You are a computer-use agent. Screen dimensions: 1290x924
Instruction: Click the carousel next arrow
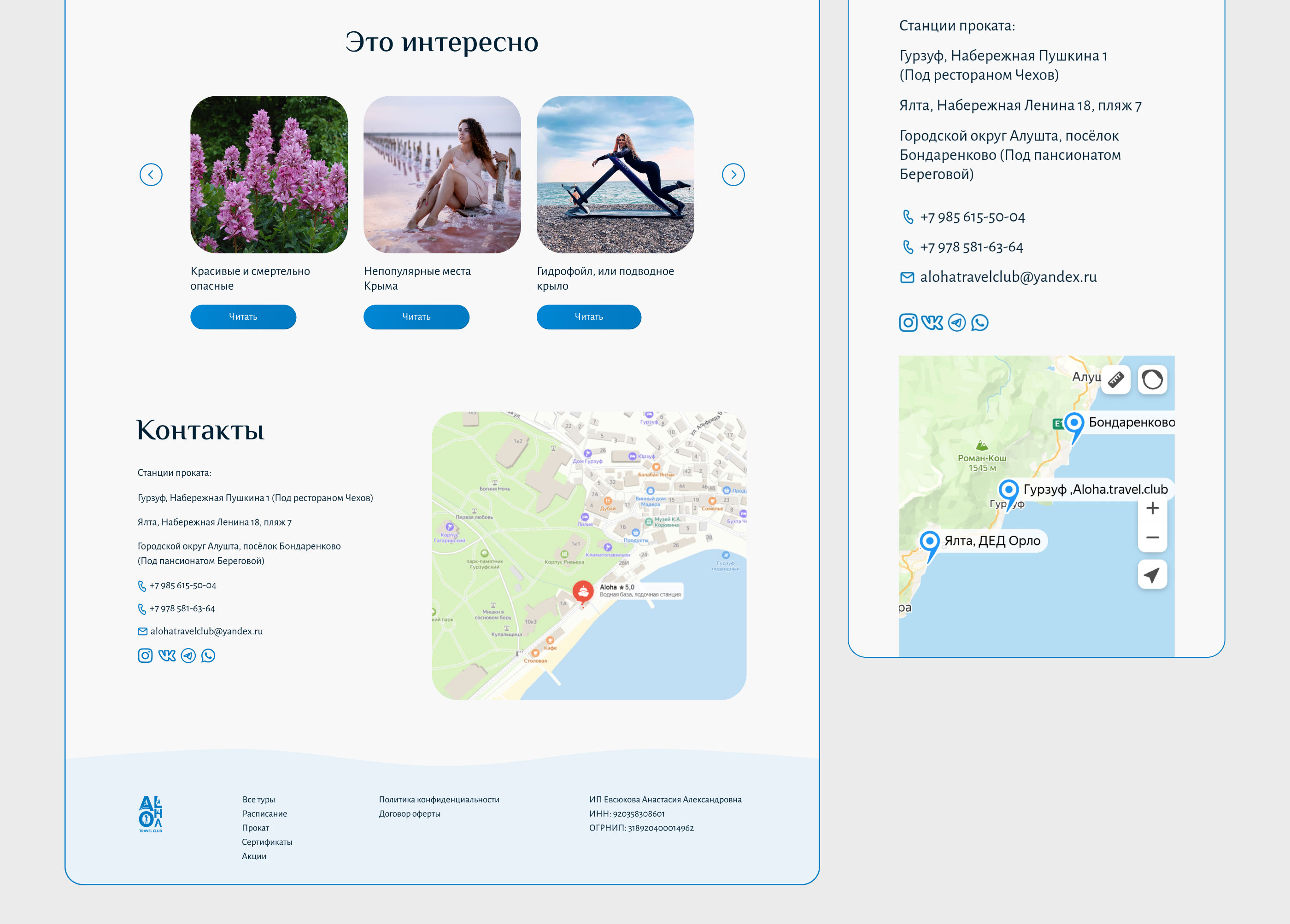[x=733, y=175]
